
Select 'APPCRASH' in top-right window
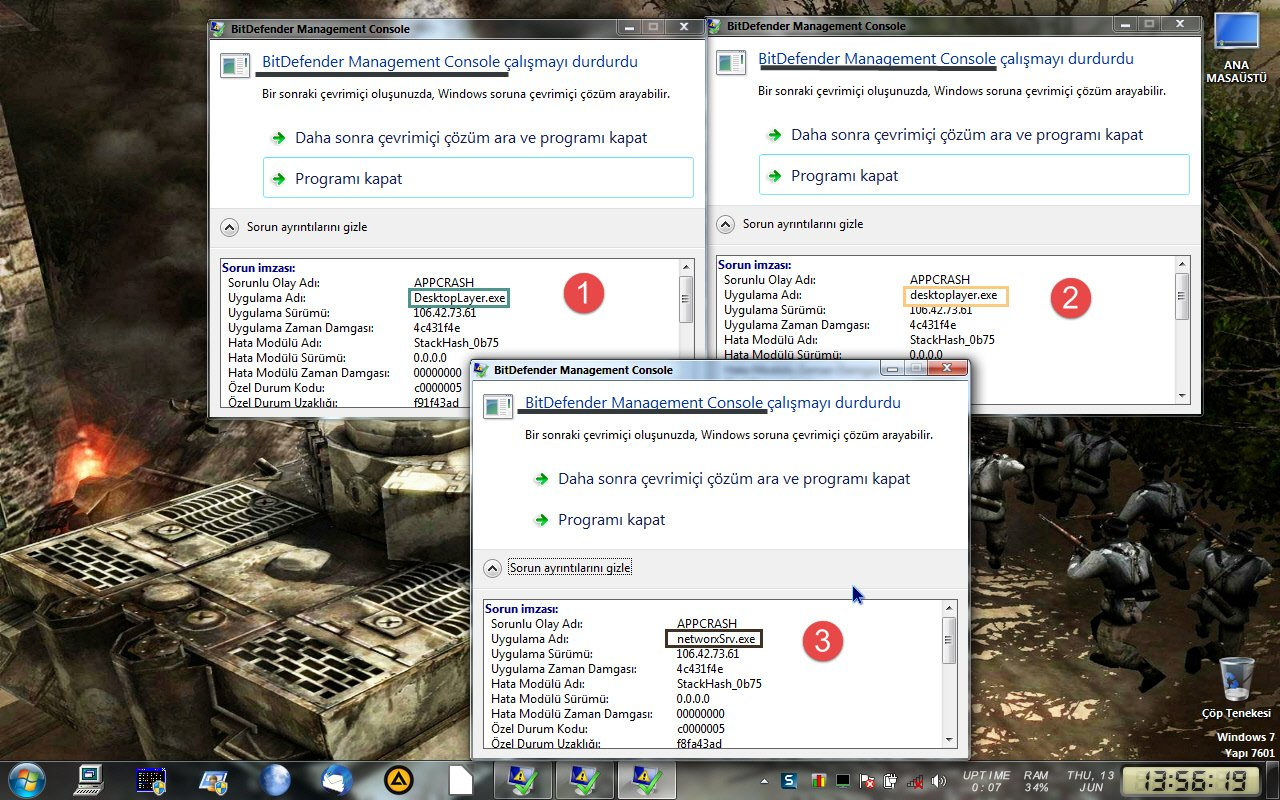pyautogui.click(x=940, y=280)
